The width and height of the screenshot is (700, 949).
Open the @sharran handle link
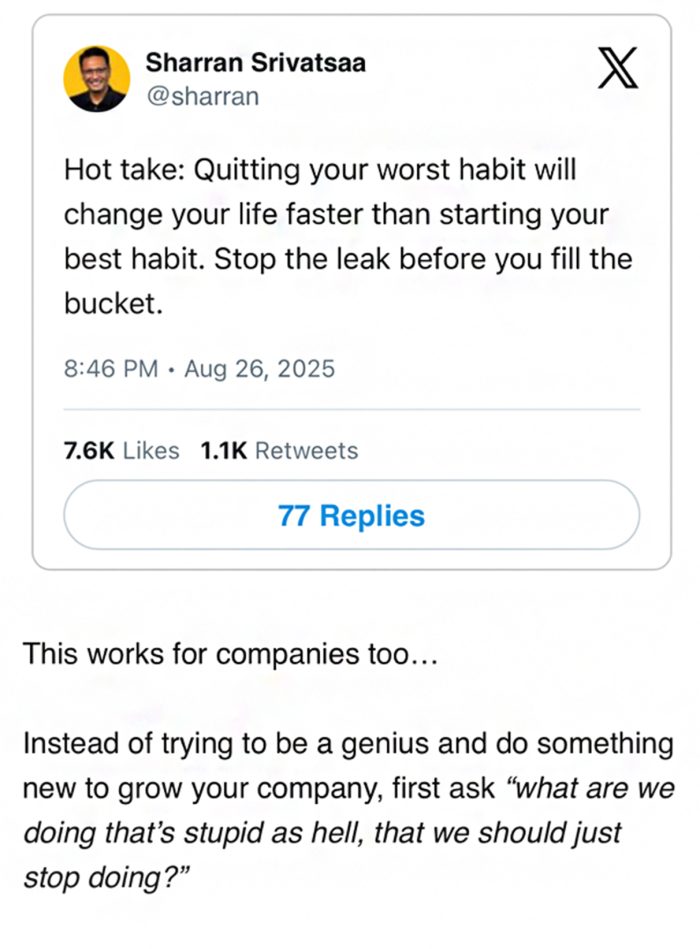tap(203, 96)
